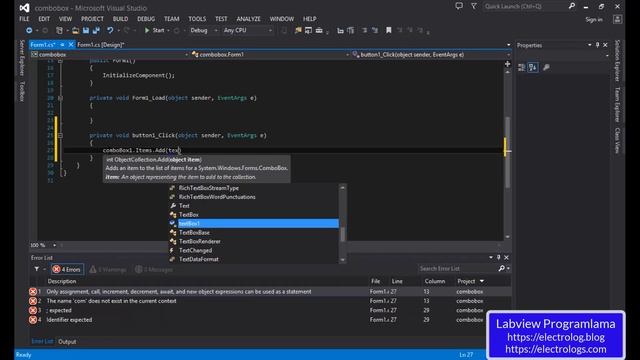Select error 4 'Identifier expected' row

click(x=269, y=320)
